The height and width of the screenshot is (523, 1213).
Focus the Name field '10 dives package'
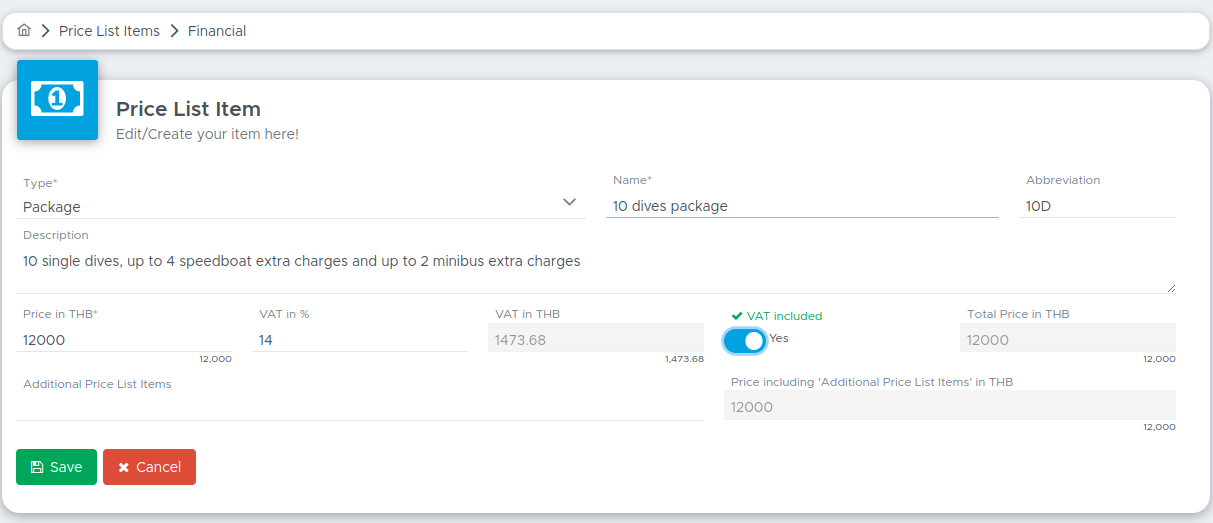802,206
